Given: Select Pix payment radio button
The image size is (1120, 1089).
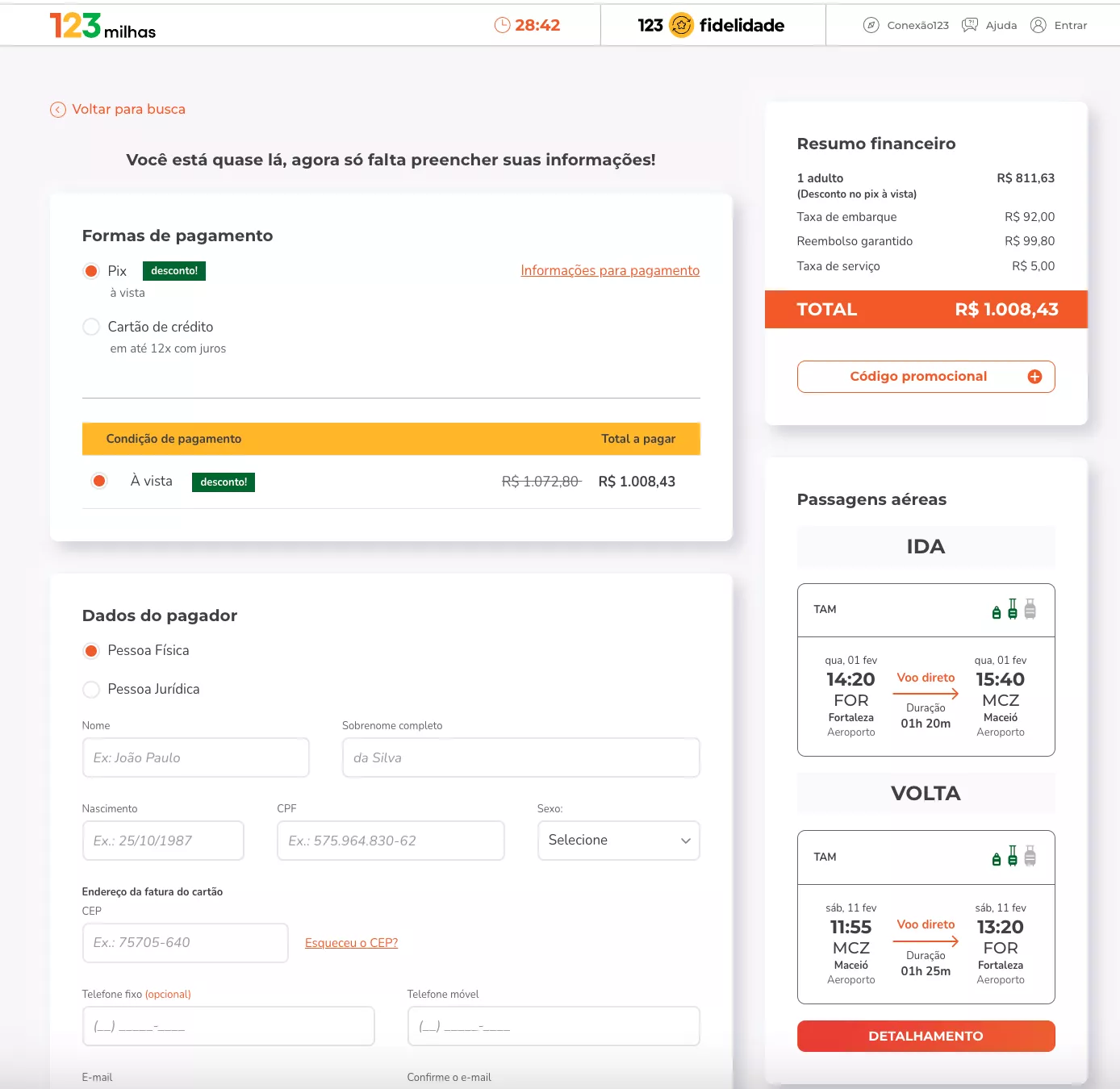Looking at the screenshot, I should [x=91, y=271].
